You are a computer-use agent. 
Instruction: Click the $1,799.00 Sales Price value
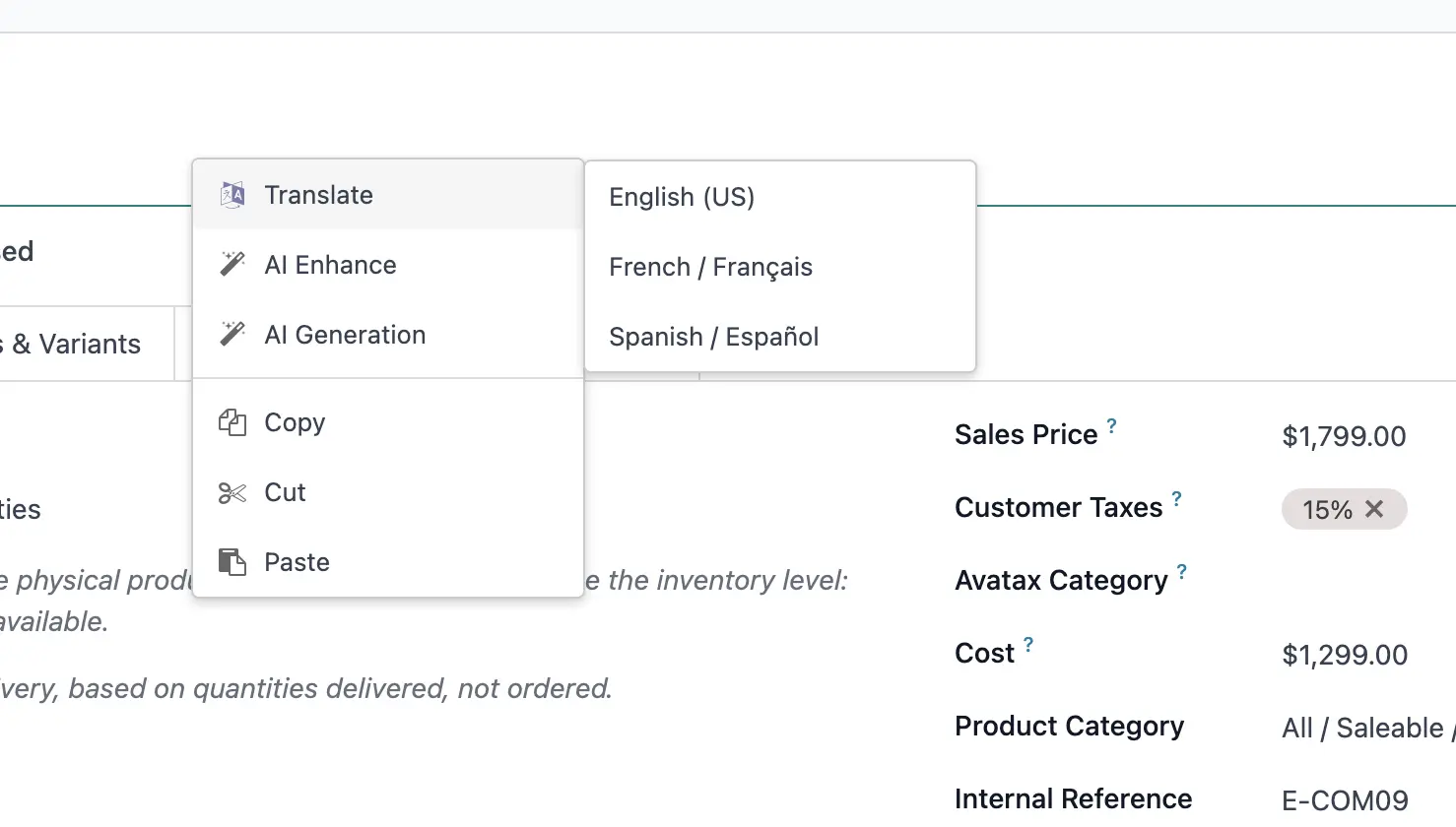(x=1344, y=436)
